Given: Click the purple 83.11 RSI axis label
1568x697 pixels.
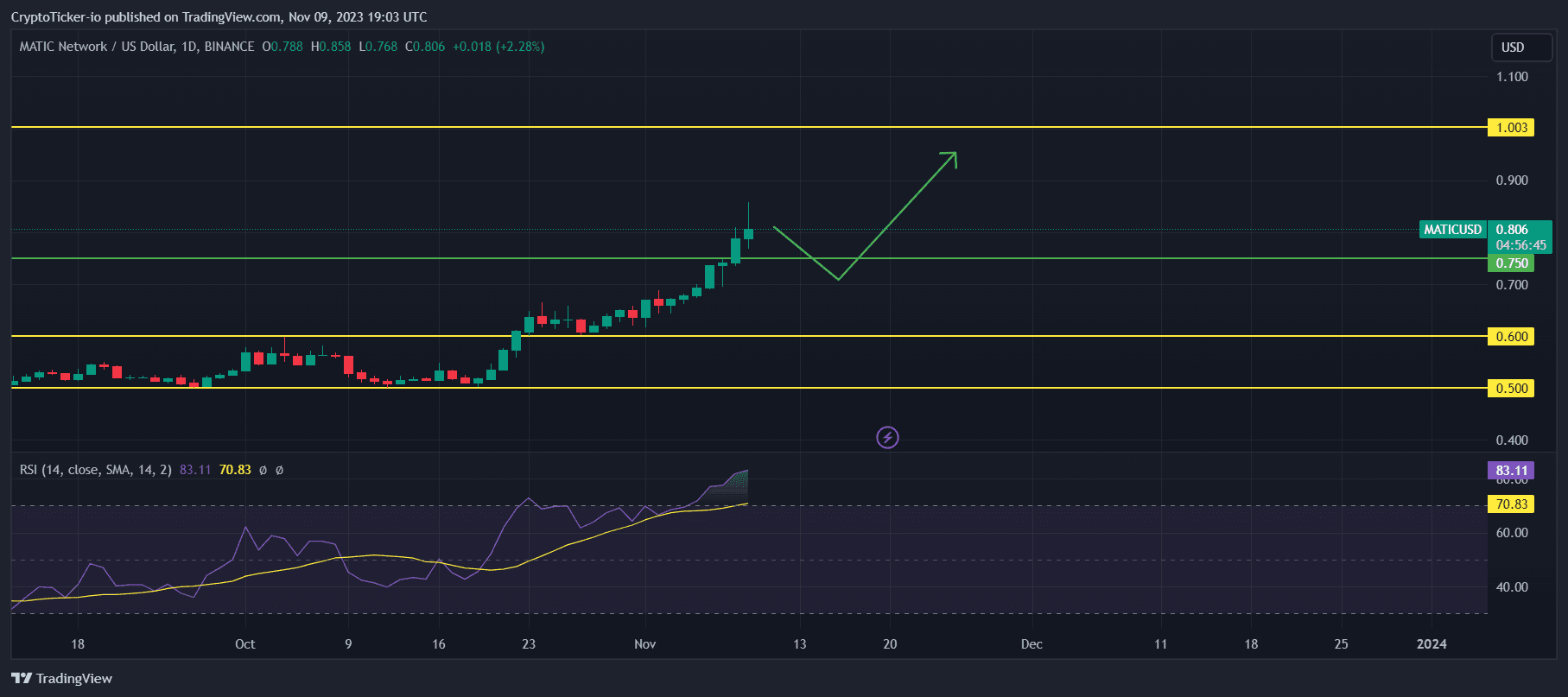Looking at the screenshot, I should tap(1510, 471).
